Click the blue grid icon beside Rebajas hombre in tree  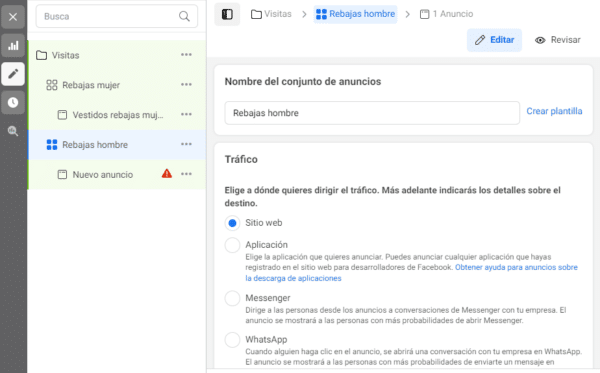52,145
